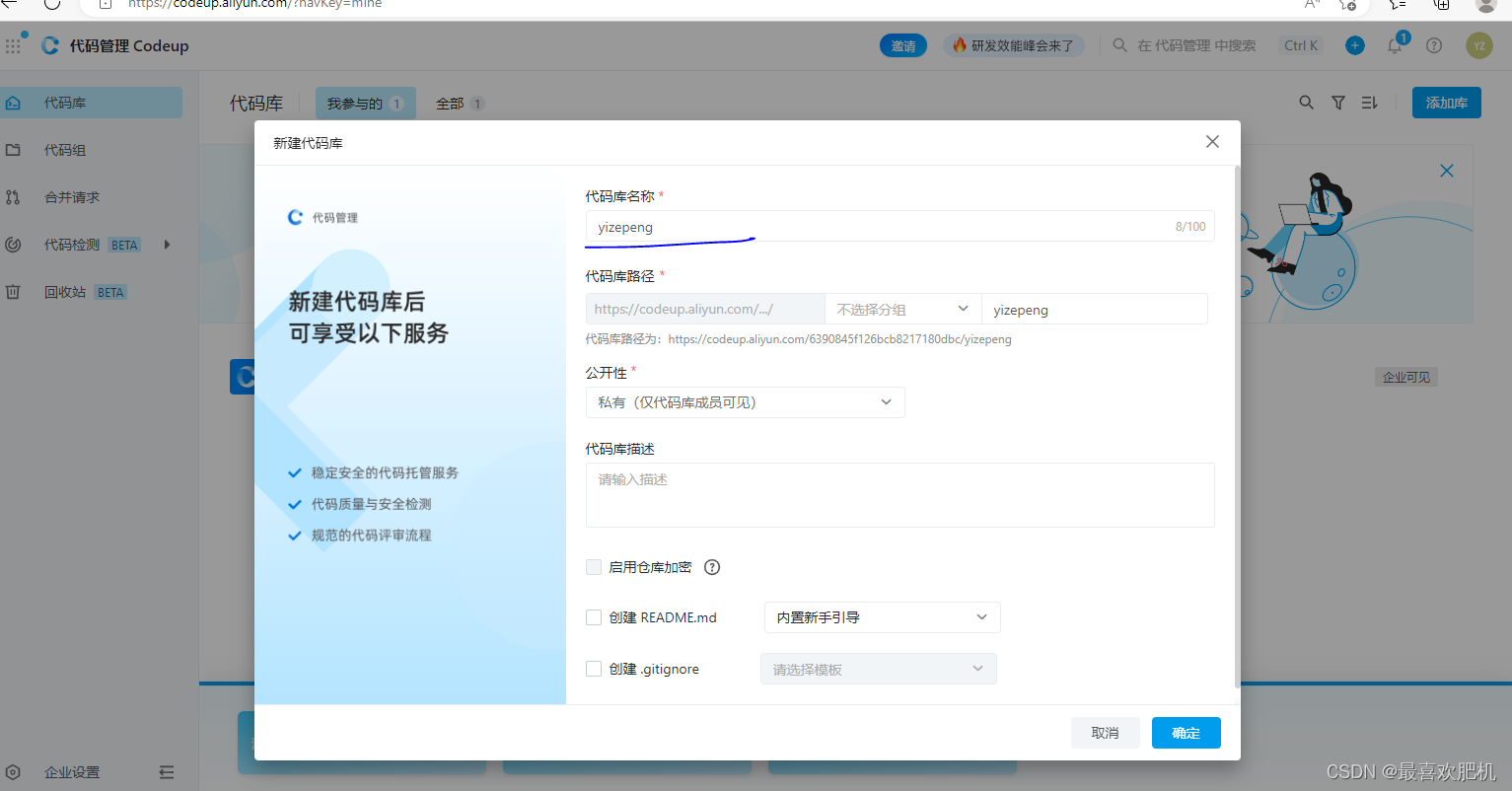Close the 新建代码库 dialog
The image size is (1512, 791).
1212,142
